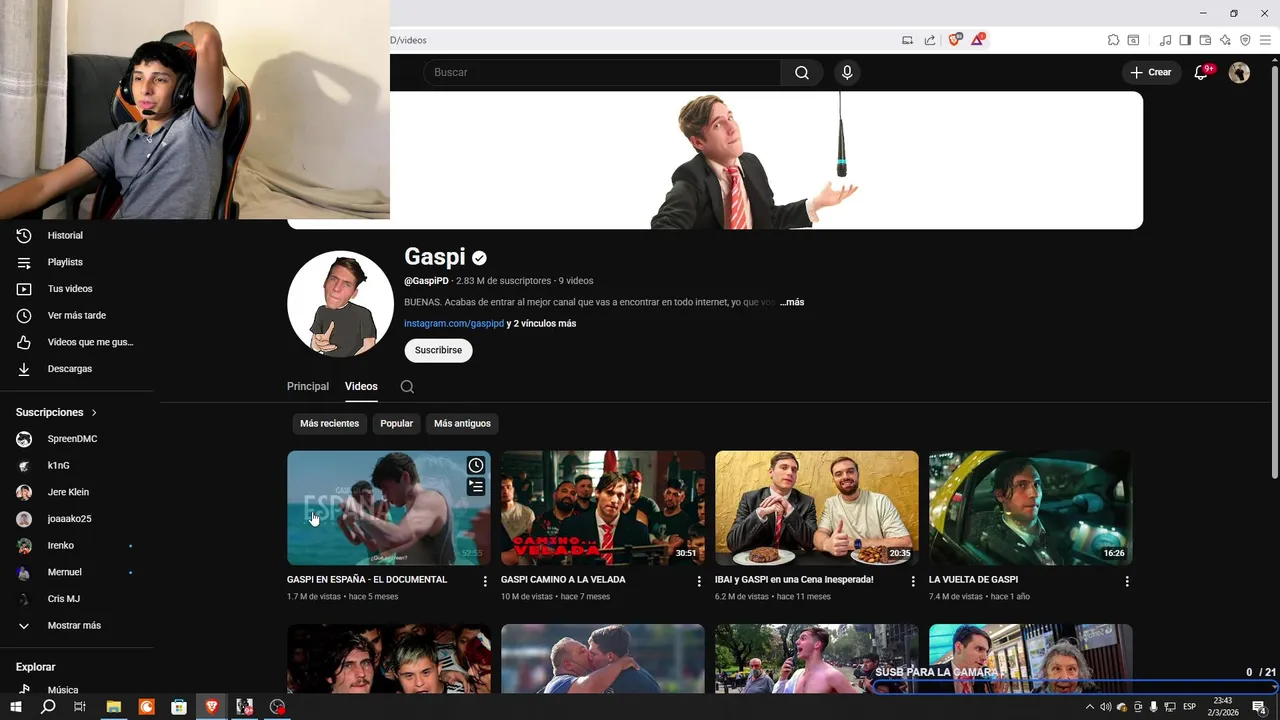Open browser extensions puzzle icon
Screen dimensions: 1280x720
(x=1113, y=40)
